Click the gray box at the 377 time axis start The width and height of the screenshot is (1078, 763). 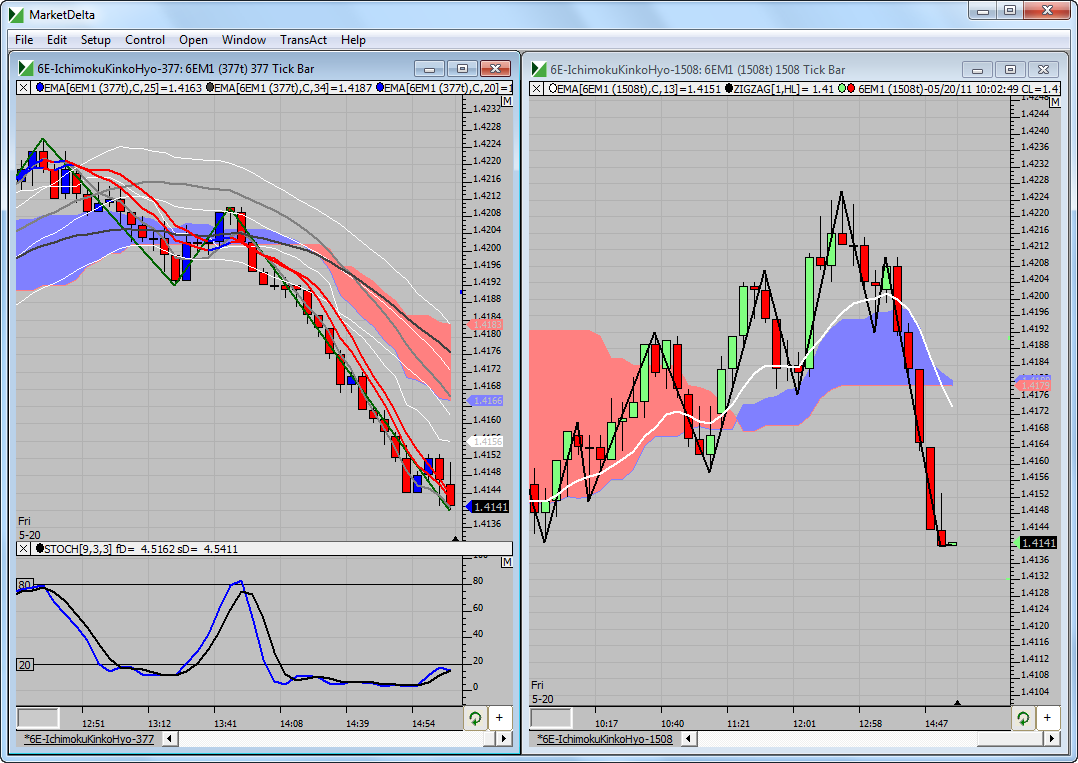pyautogui.click(x=38, y=718)
